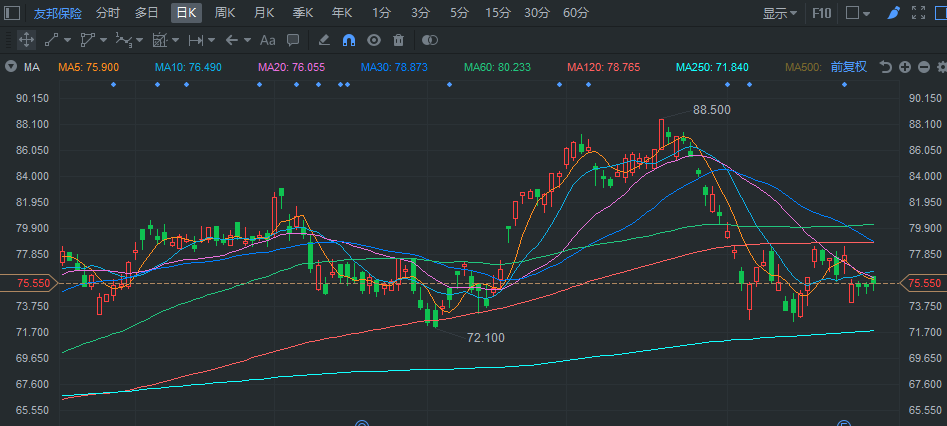The width and height of the screenshot is (947, 426).
Task: Open dropdown arrow beside the measurement tool
Action: pyautogui.click(x=175, y=40)
